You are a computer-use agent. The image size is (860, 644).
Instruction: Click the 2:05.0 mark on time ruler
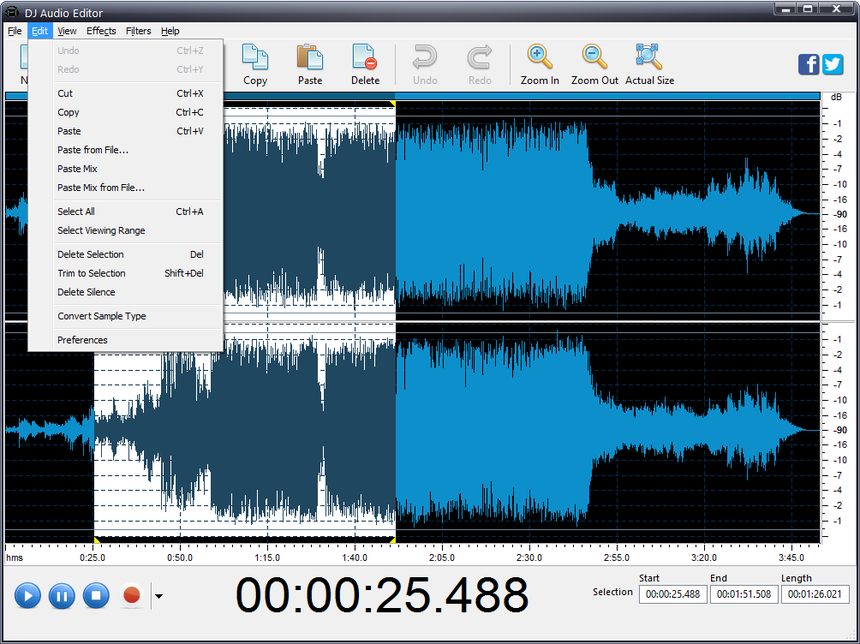pos(442,557)
